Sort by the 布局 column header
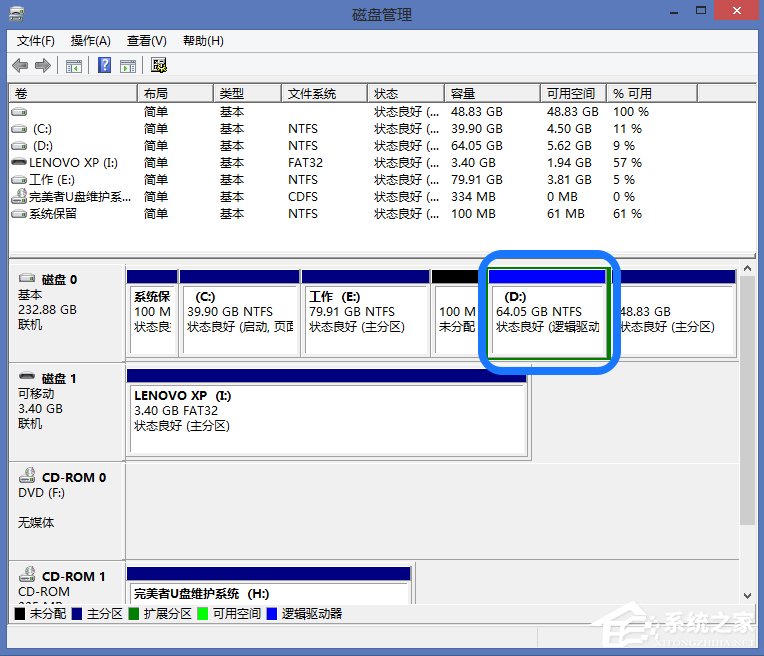The image size is (764, 656). (x=175, y=93)
